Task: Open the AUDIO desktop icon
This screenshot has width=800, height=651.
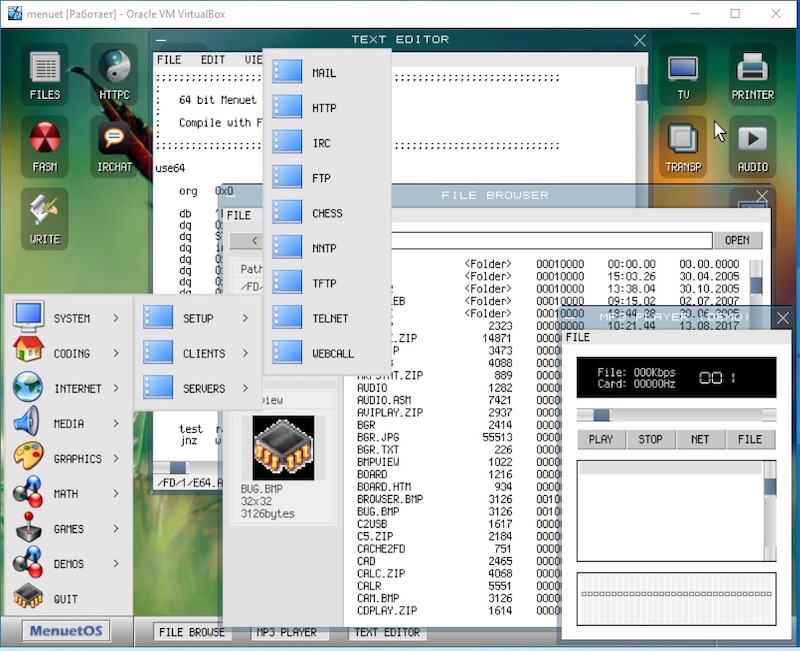Action: point(752,146)
